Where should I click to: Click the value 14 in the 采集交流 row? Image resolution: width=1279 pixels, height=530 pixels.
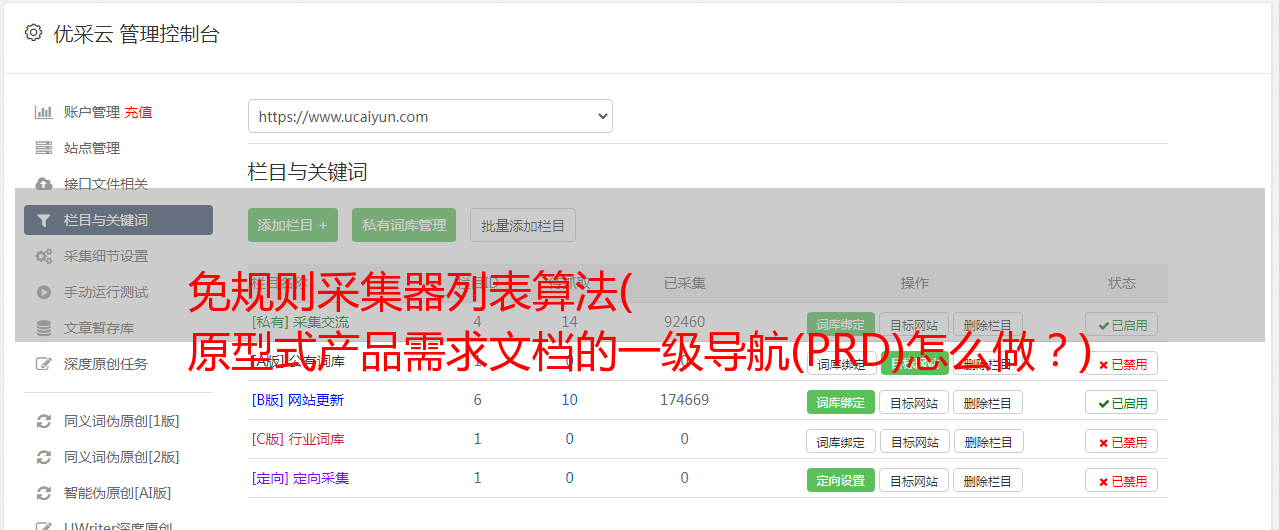click(570, 322)
